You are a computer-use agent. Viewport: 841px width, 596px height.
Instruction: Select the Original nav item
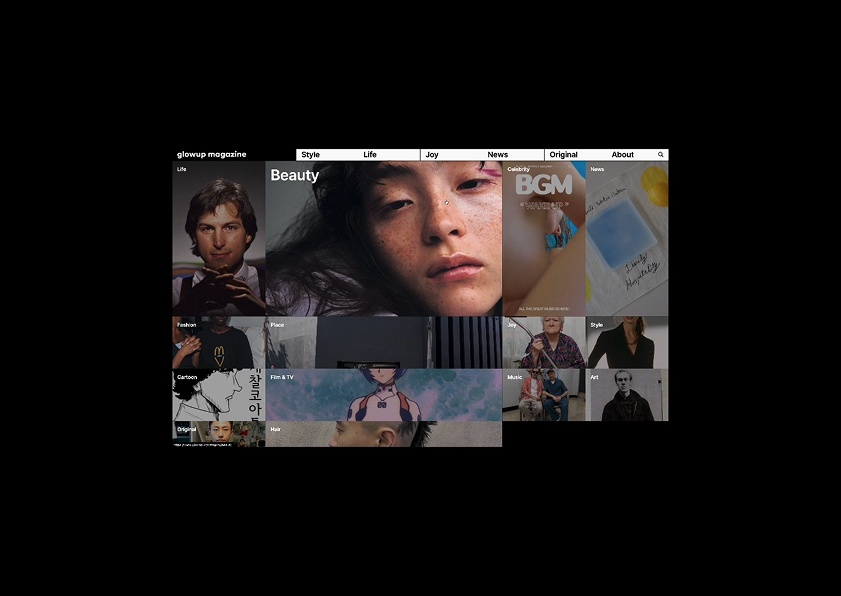tap(564, 155)
